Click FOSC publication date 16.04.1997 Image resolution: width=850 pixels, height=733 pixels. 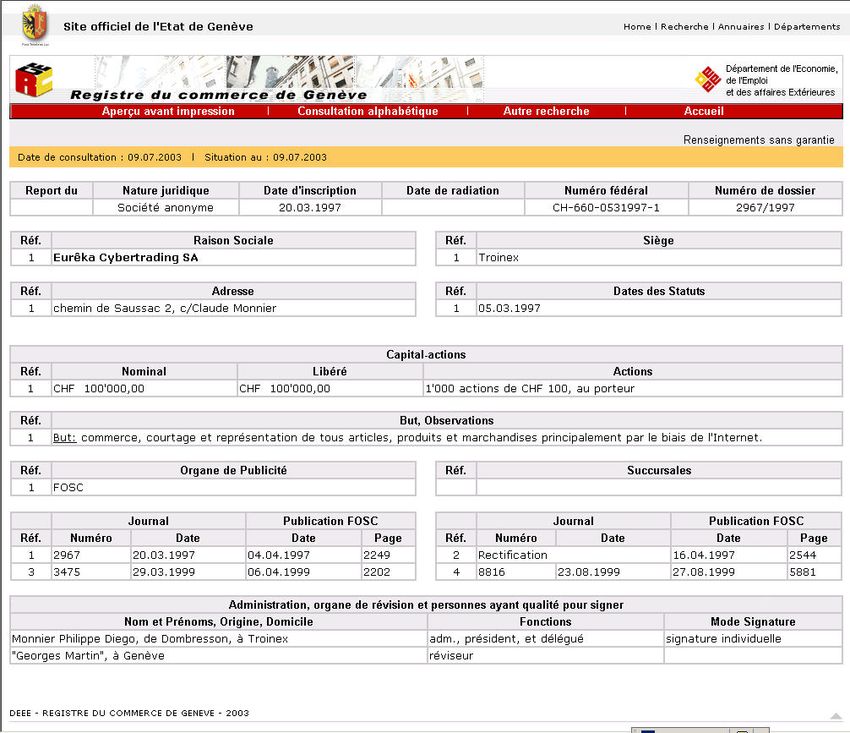[704, 555]
